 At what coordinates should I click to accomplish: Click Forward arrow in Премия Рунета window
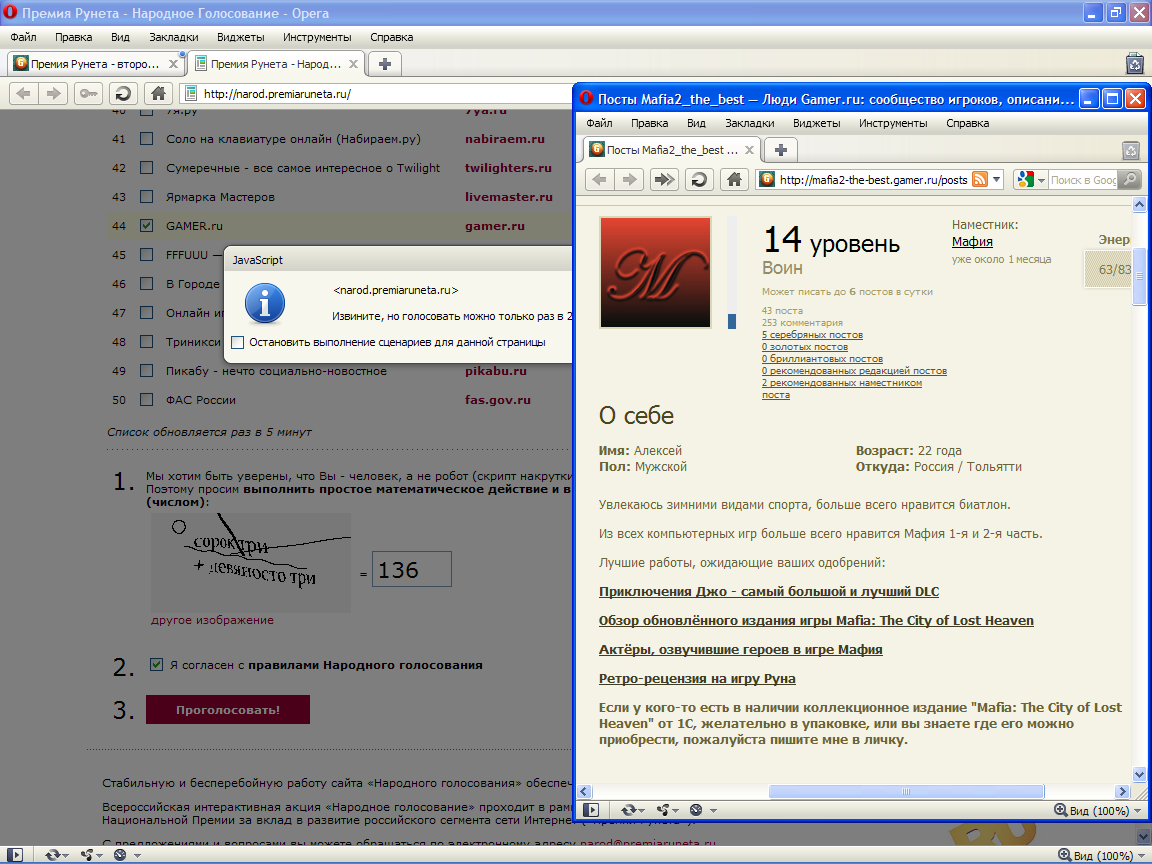point(54,93)
